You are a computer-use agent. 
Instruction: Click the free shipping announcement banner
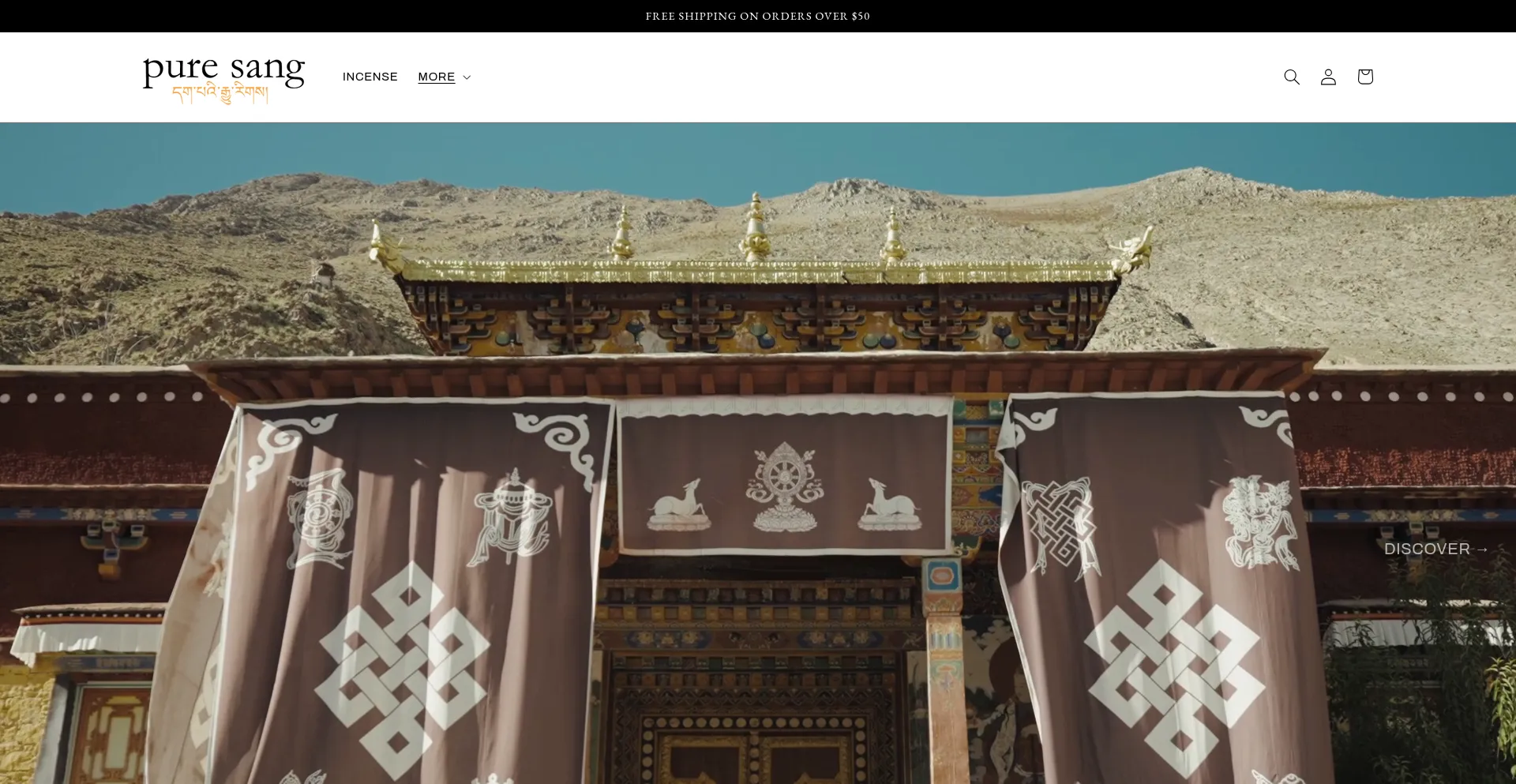tap(757, 15)
